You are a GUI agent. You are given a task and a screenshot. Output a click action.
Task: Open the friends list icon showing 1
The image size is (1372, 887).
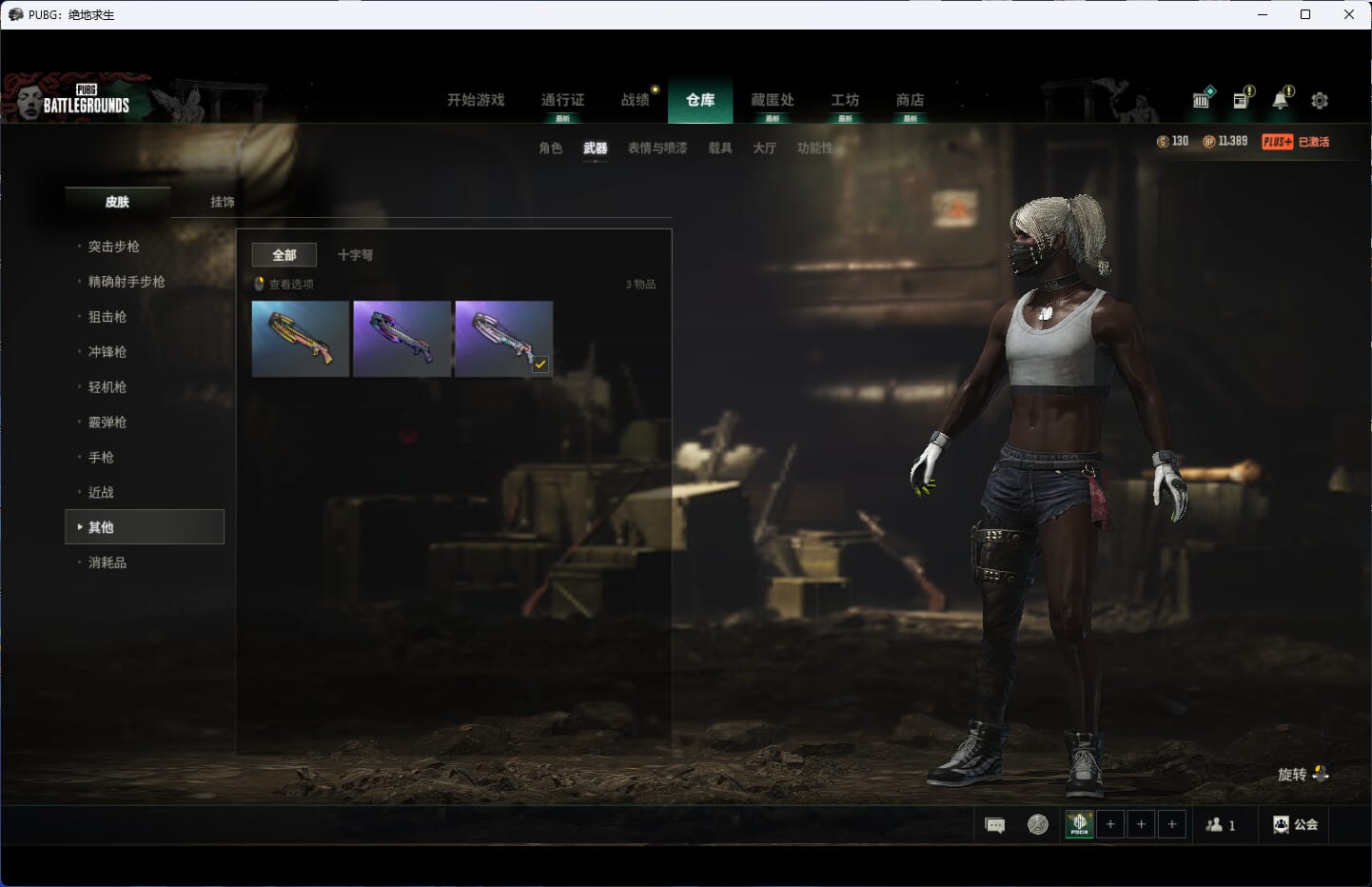[x=1221, y=825]
